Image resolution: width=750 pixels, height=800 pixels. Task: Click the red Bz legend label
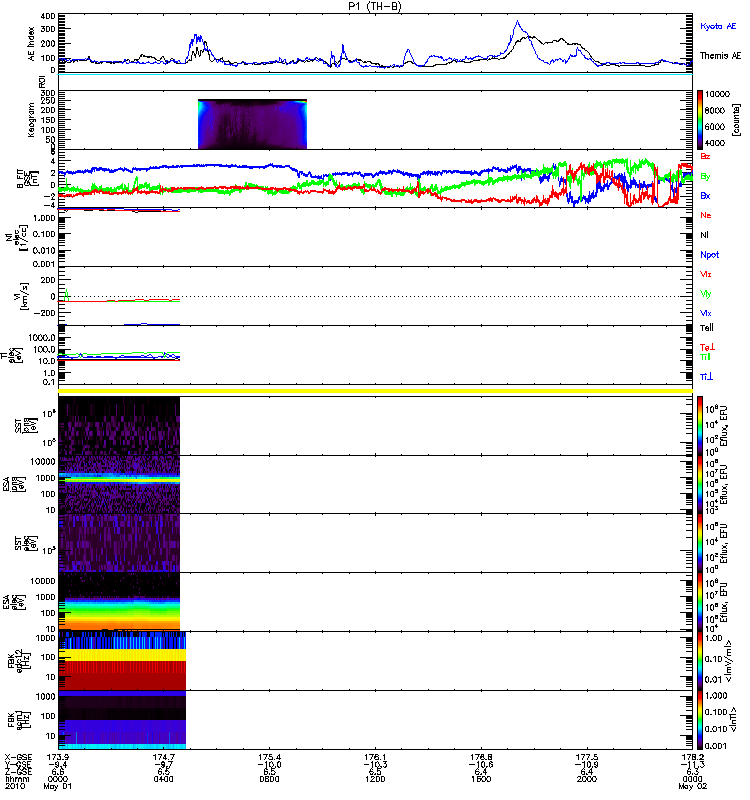pos(705,156)
